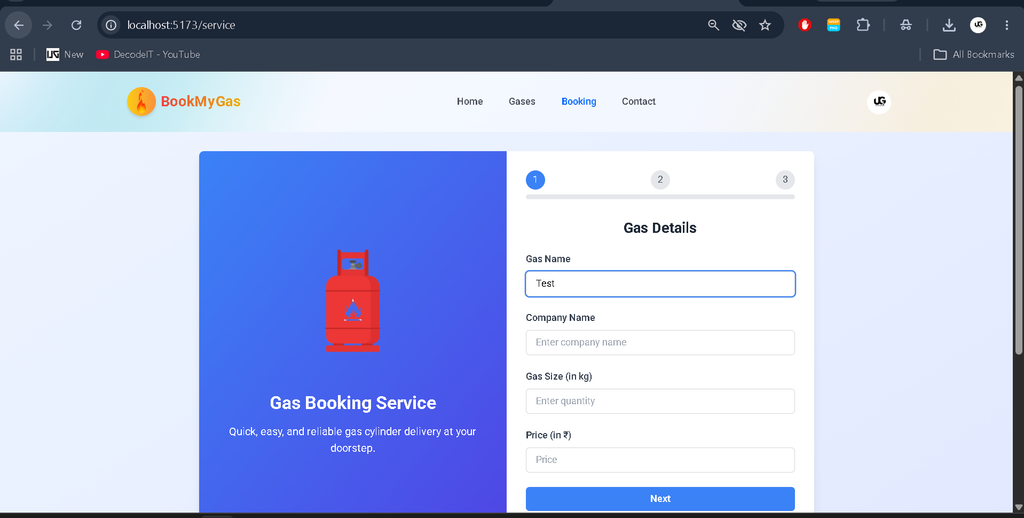
Task: Open the user avatar in site header
Action: tap(878, 102)
